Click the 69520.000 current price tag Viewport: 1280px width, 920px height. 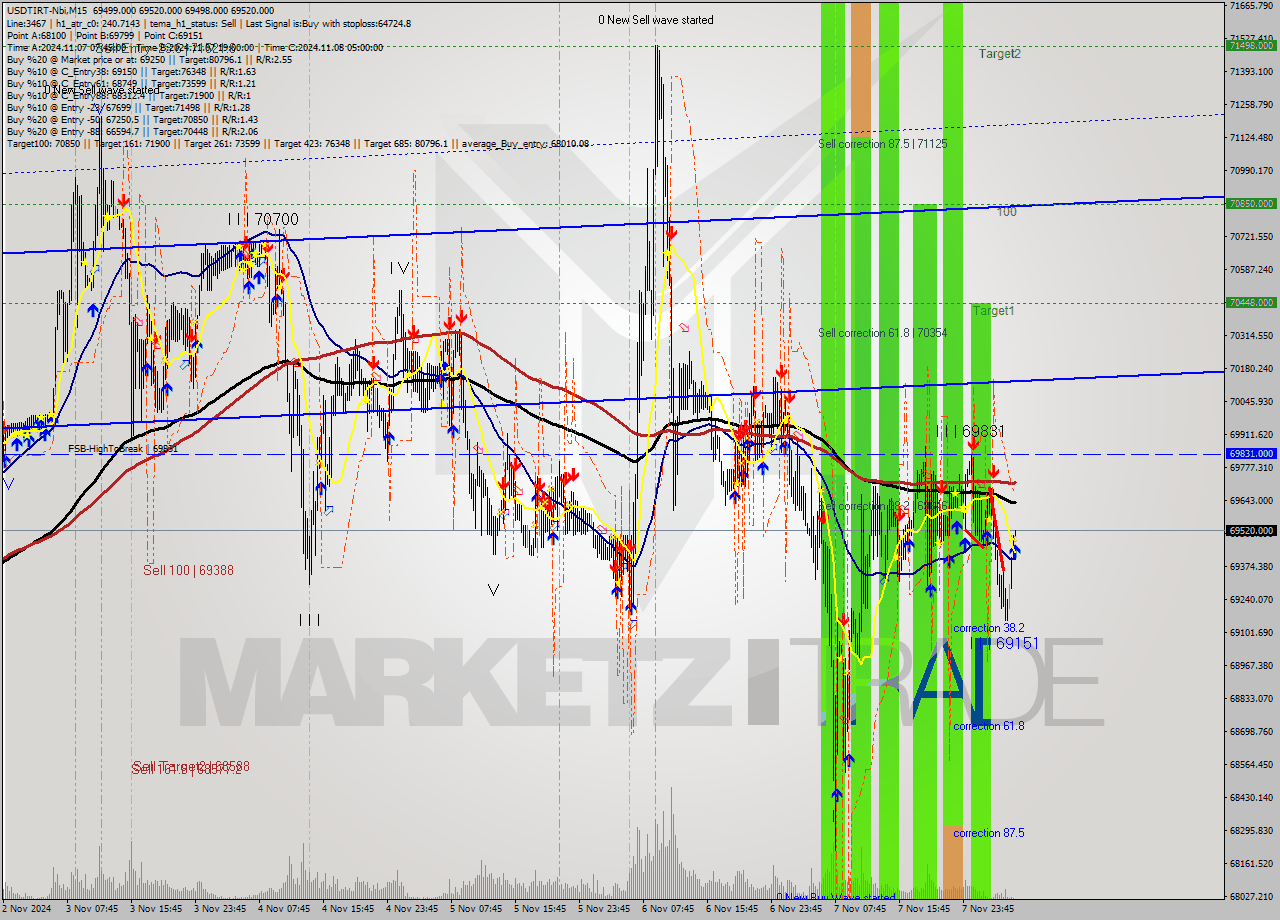pos(1251,531)
